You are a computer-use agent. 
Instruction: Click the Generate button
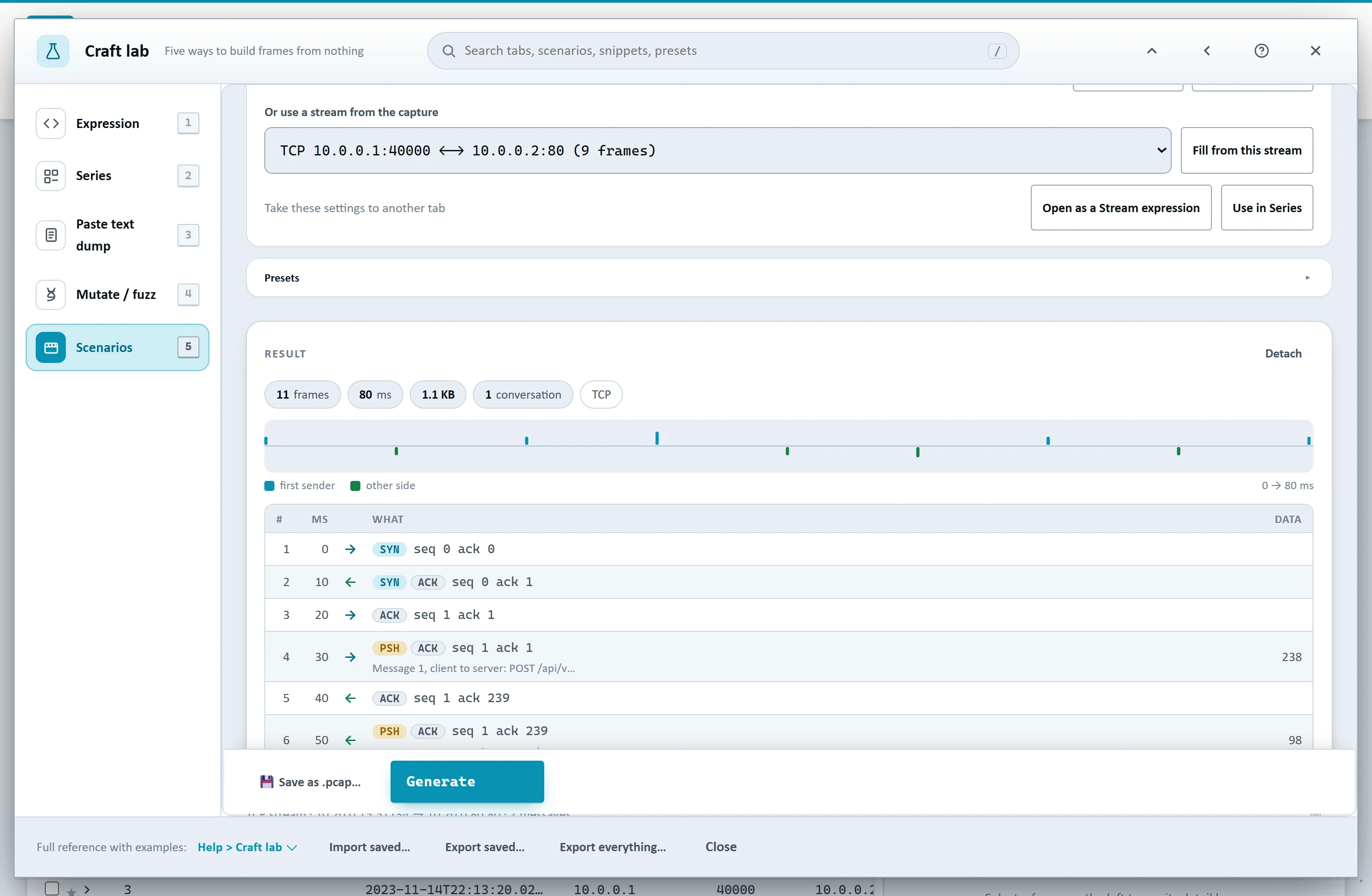tap(467, 781)
